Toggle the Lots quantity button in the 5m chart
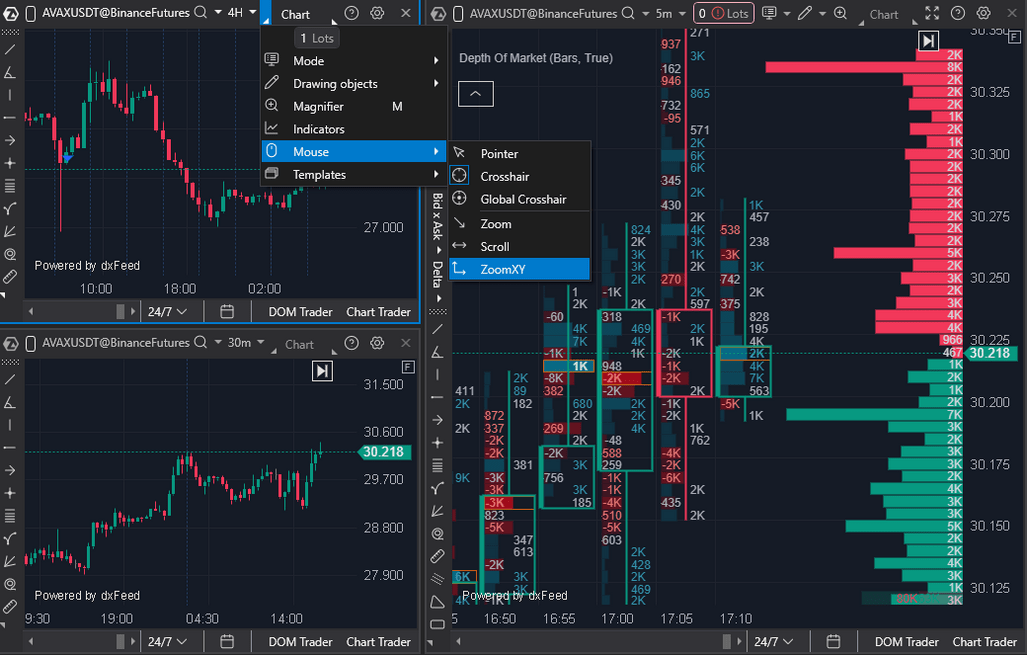1027x655 pixels. click(723, 14)
